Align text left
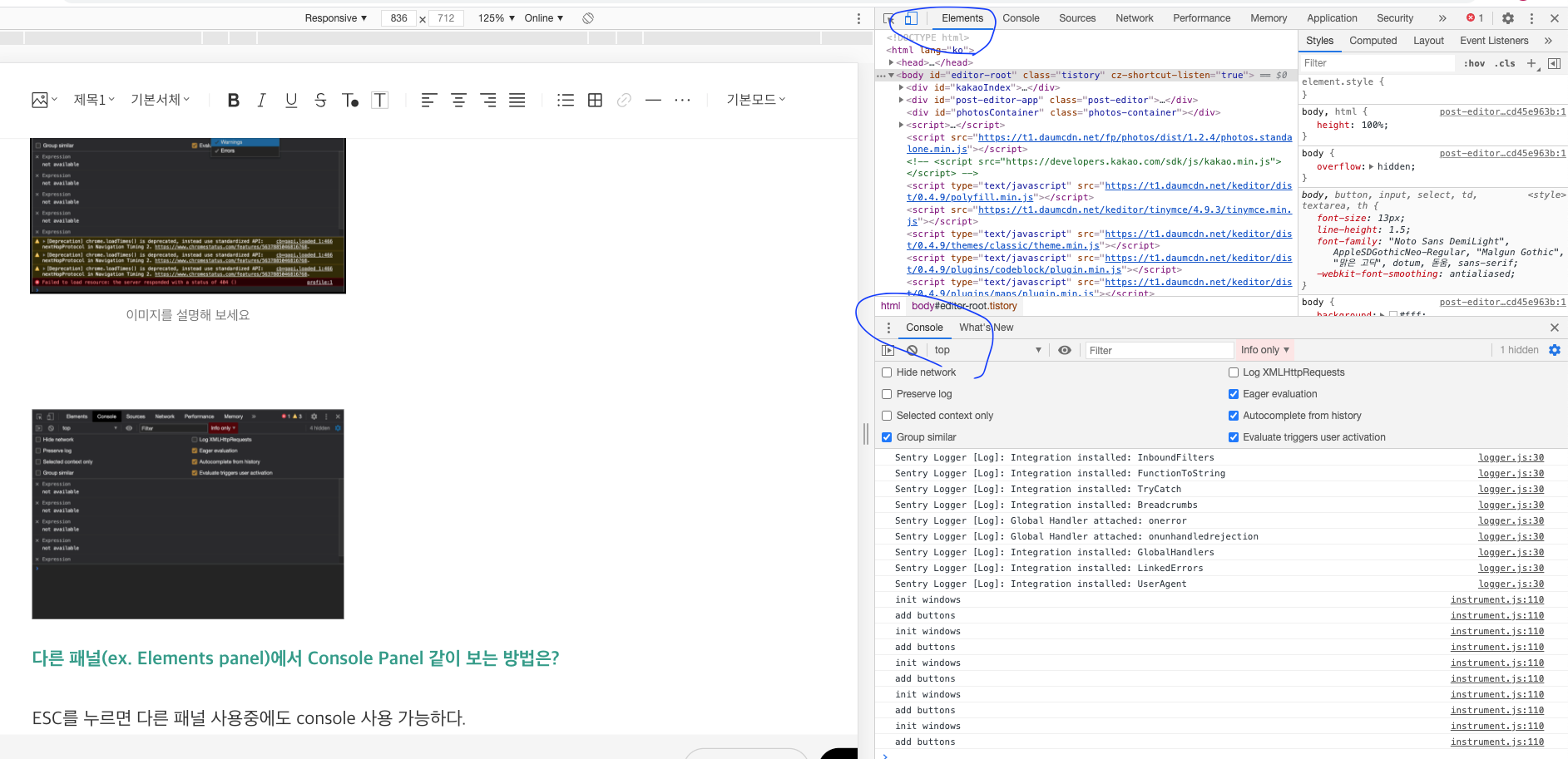The image size is (1568, 759). pos(428,100)
